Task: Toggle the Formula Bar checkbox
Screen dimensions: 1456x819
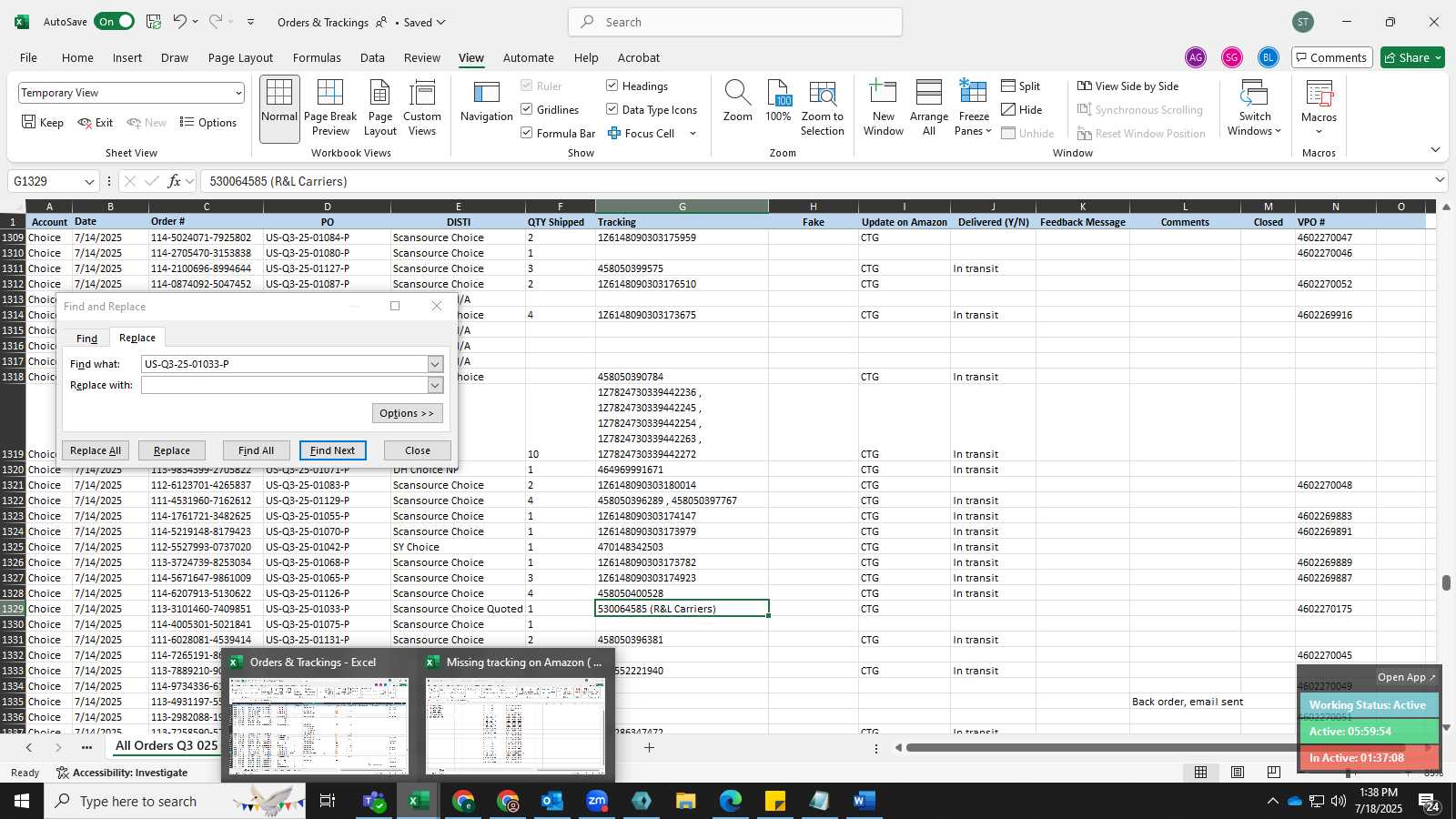Action: point(527,133)
